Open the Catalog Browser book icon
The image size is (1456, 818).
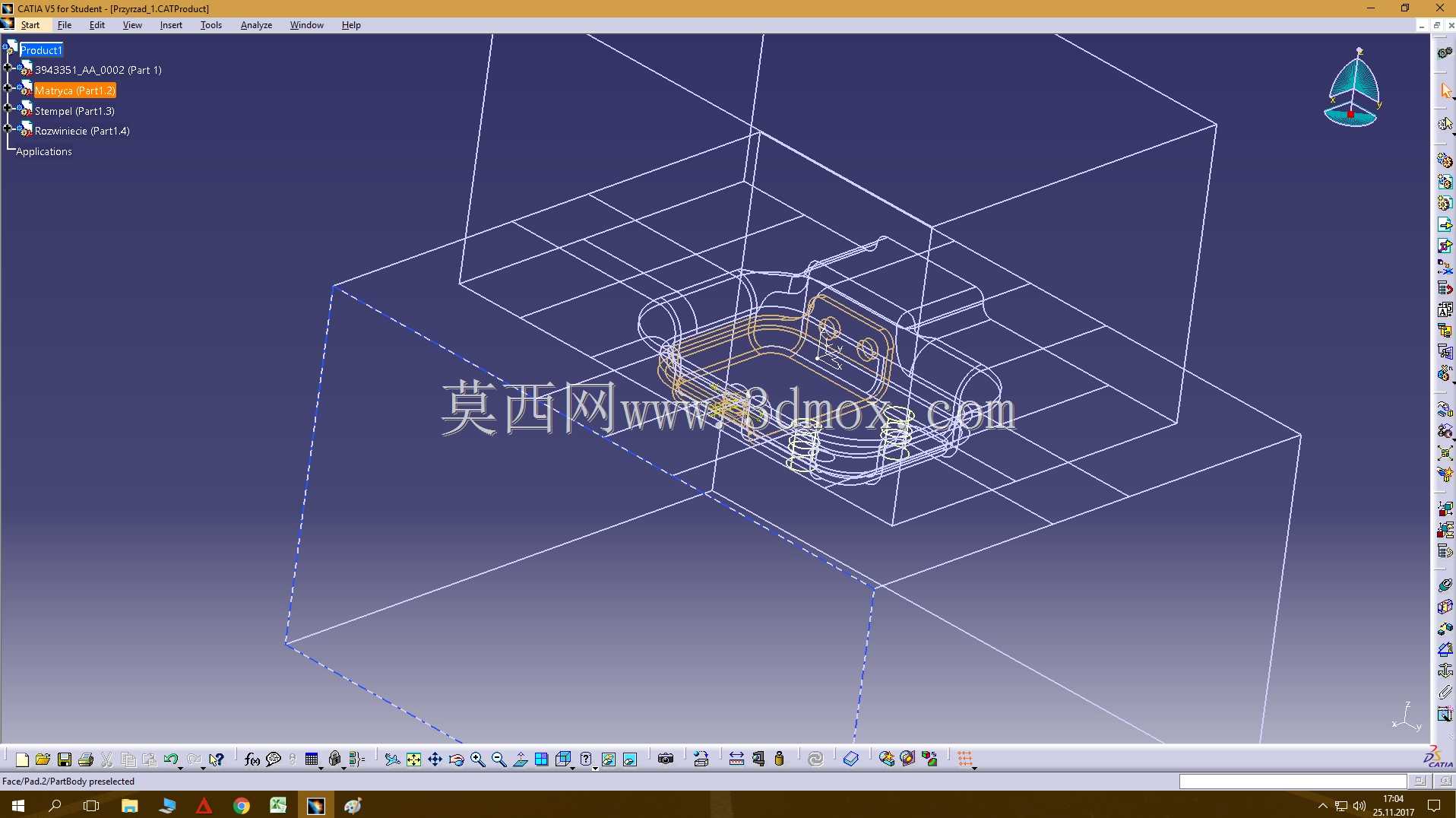(x=851, y=759)
